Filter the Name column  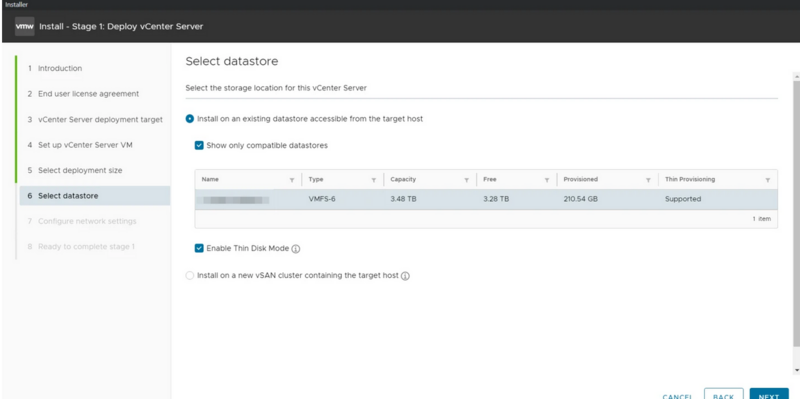point(292,180)
